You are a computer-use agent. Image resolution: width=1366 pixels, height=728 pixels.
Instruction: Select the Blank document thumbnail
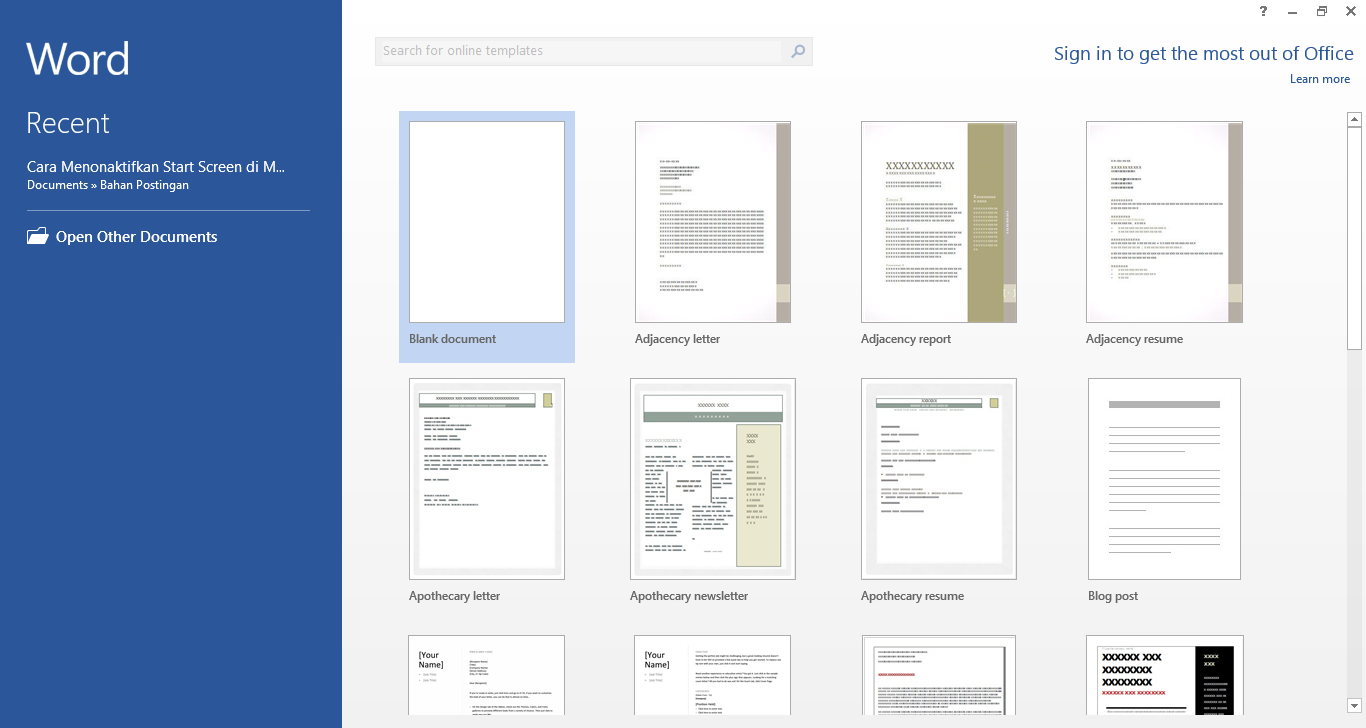point(487,222)
